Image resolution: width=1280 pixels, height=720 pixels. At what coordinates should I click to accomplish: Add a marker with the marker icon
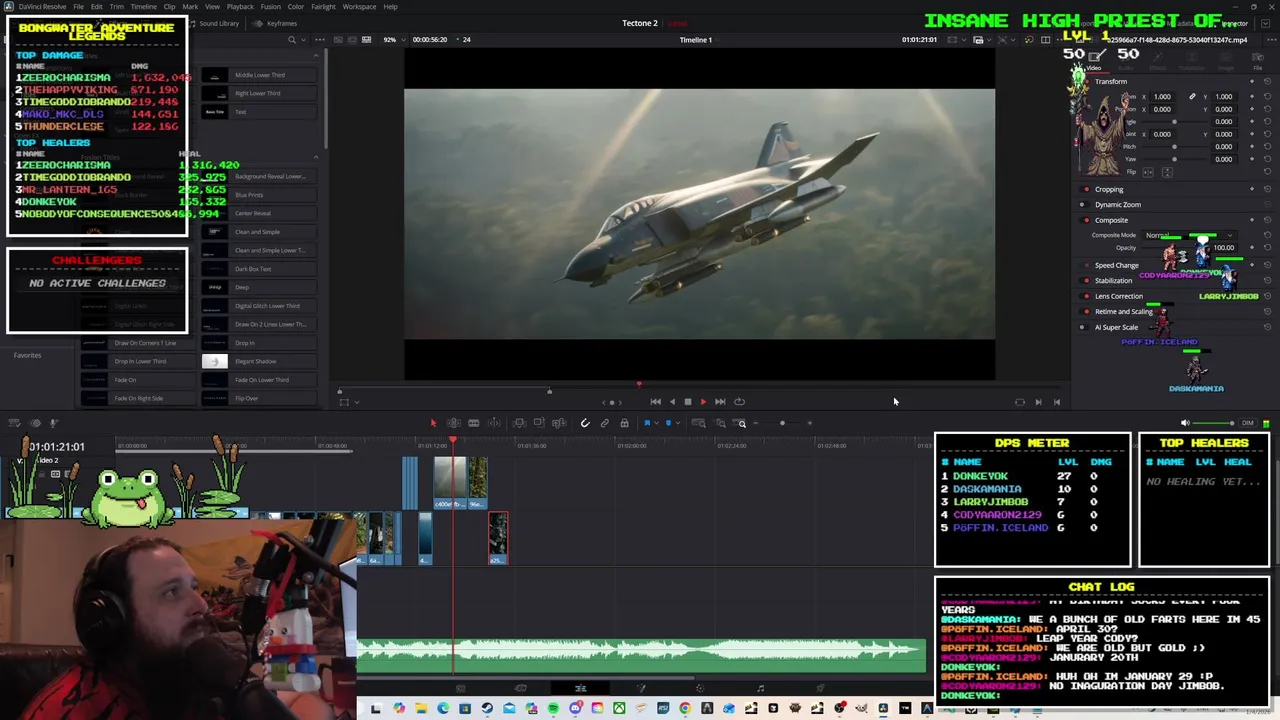point(668,423)
